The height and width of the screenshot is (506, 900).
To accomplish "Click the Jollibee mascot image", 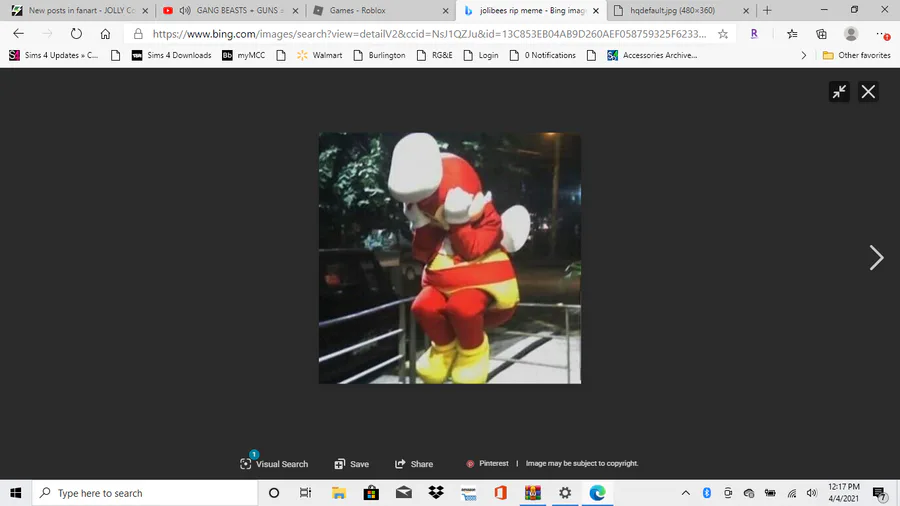I will coord(449,258).
